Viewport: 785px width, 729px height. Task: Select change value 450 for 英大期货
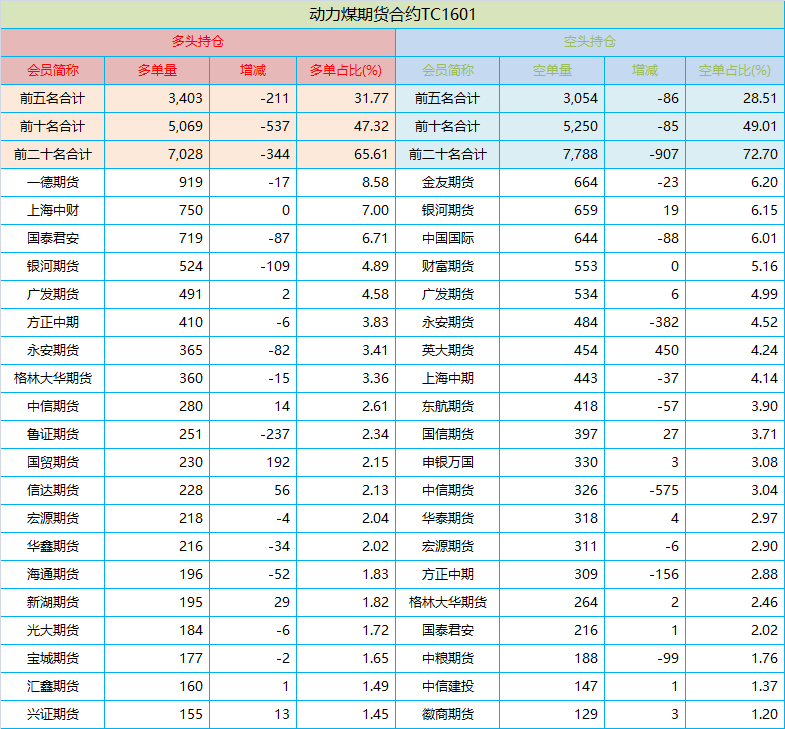pyautogui.click(x=667, y=350)
